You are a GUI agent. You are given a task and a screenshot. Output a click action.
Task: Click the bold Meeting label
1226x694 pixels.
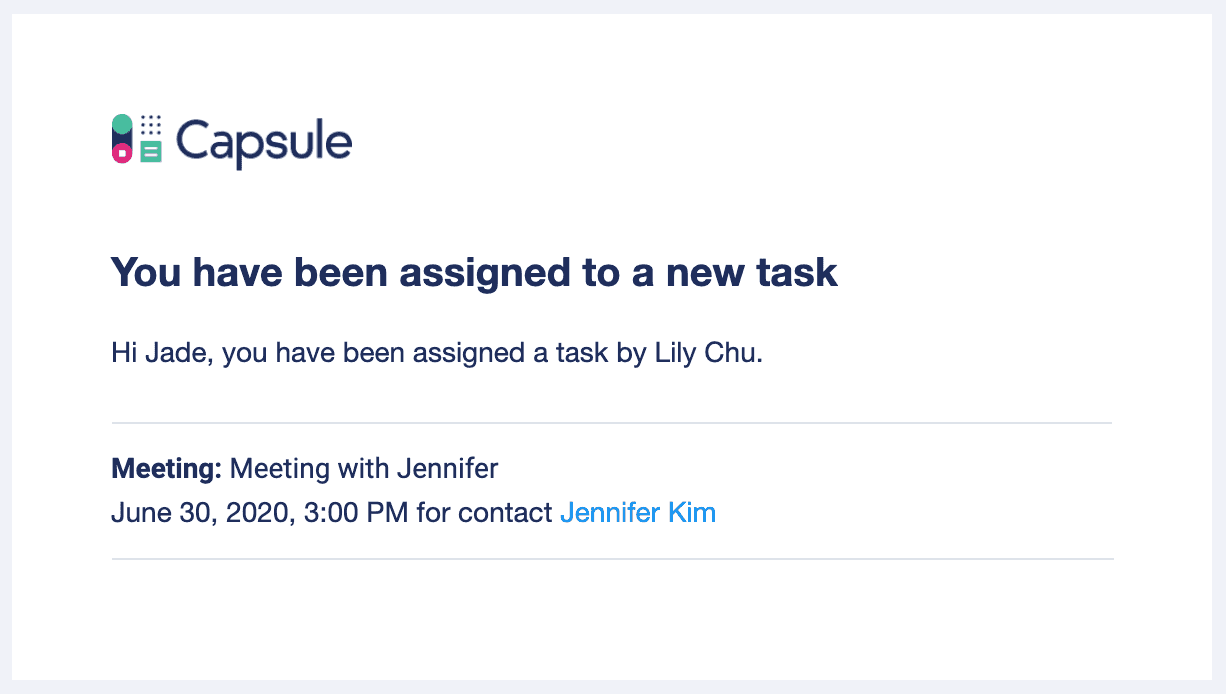[x=166, y=468]
